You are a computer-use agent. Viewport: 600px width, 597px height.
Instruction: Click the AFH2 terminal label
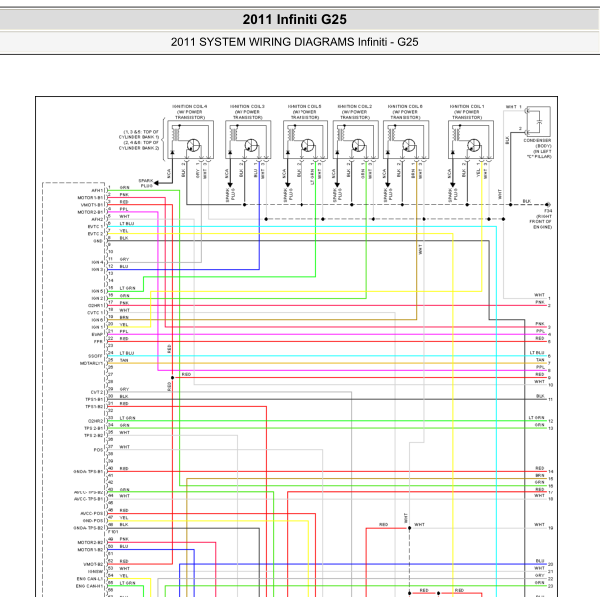point(97,219)
